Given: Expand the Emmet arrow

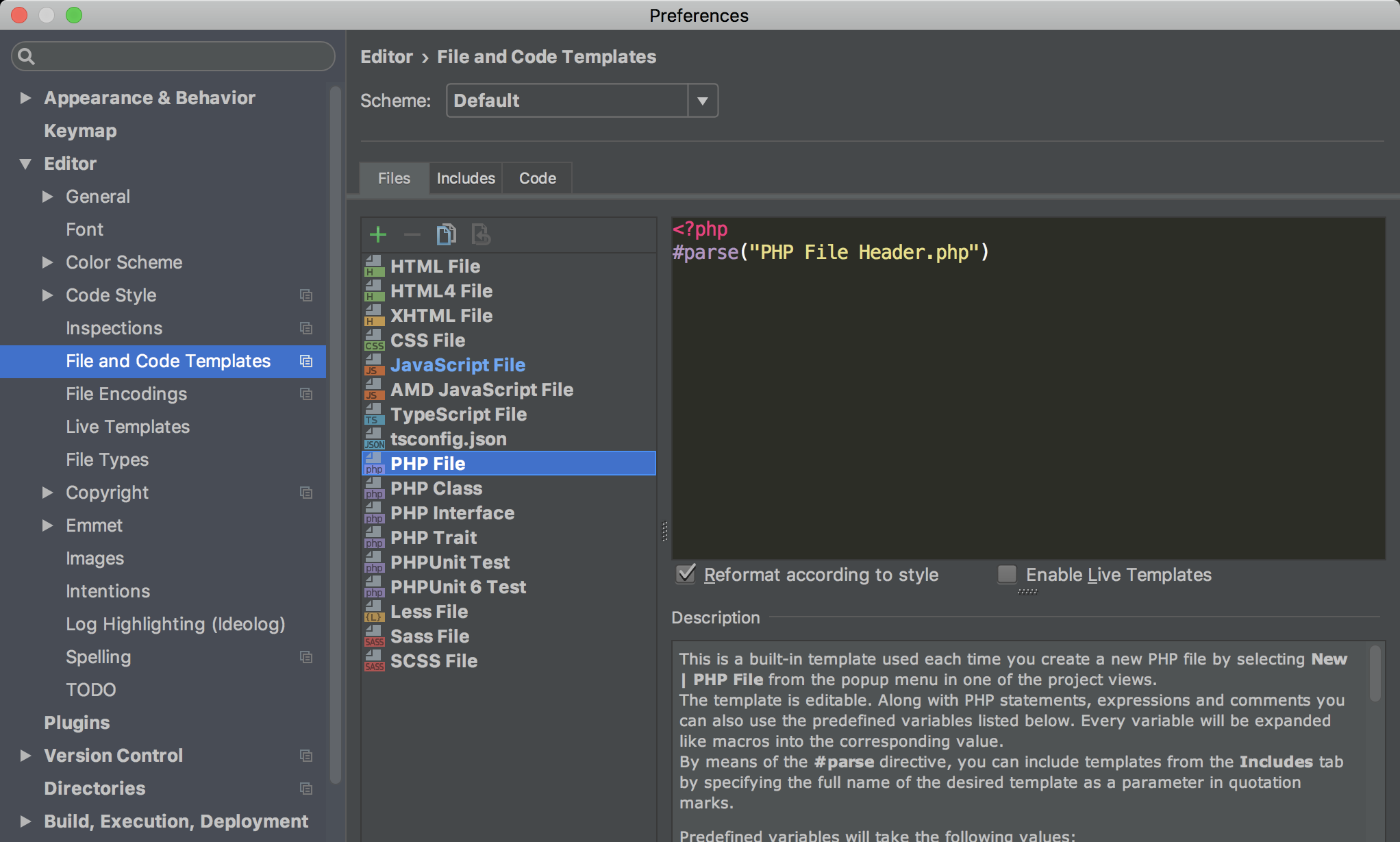Looking at the screenshot, I should (47, 525).
